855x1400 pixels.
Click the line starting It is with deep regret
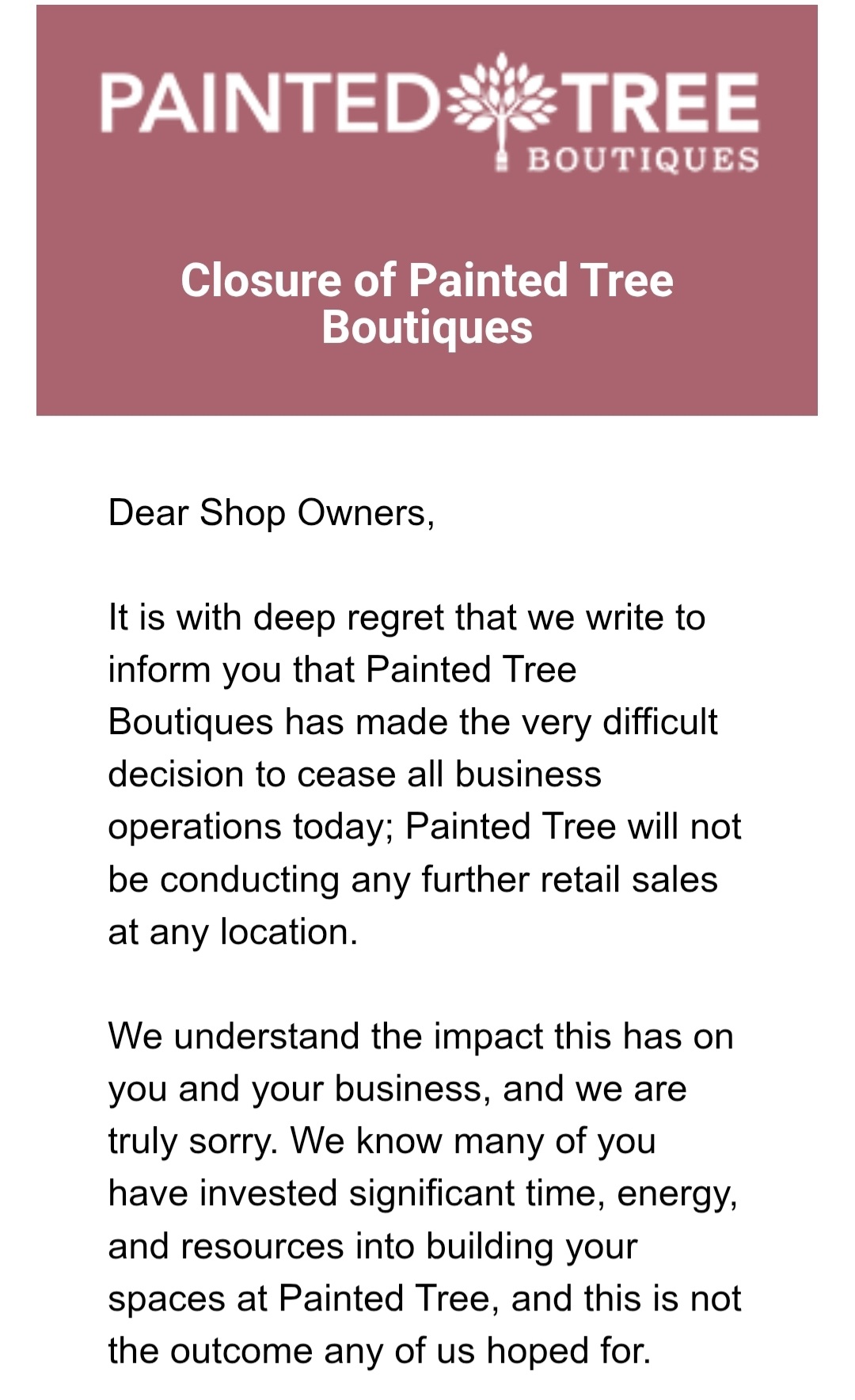click(407, 618)
